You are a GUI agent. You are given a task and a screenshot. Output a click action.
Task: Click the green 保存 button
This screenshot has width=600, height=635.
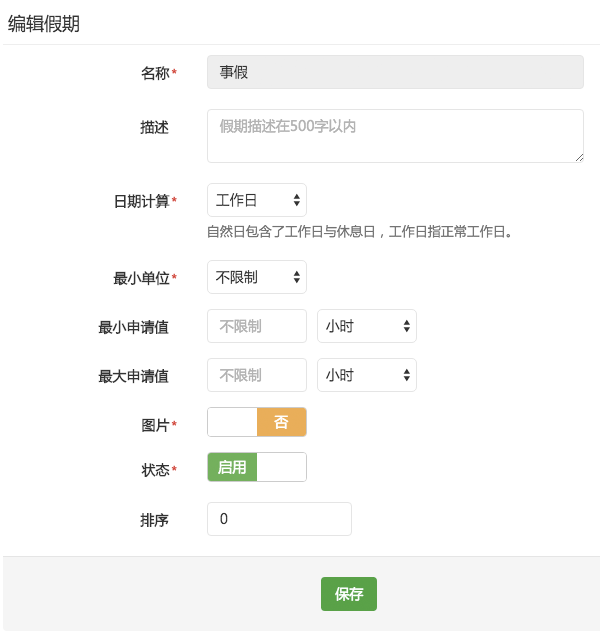349,594
